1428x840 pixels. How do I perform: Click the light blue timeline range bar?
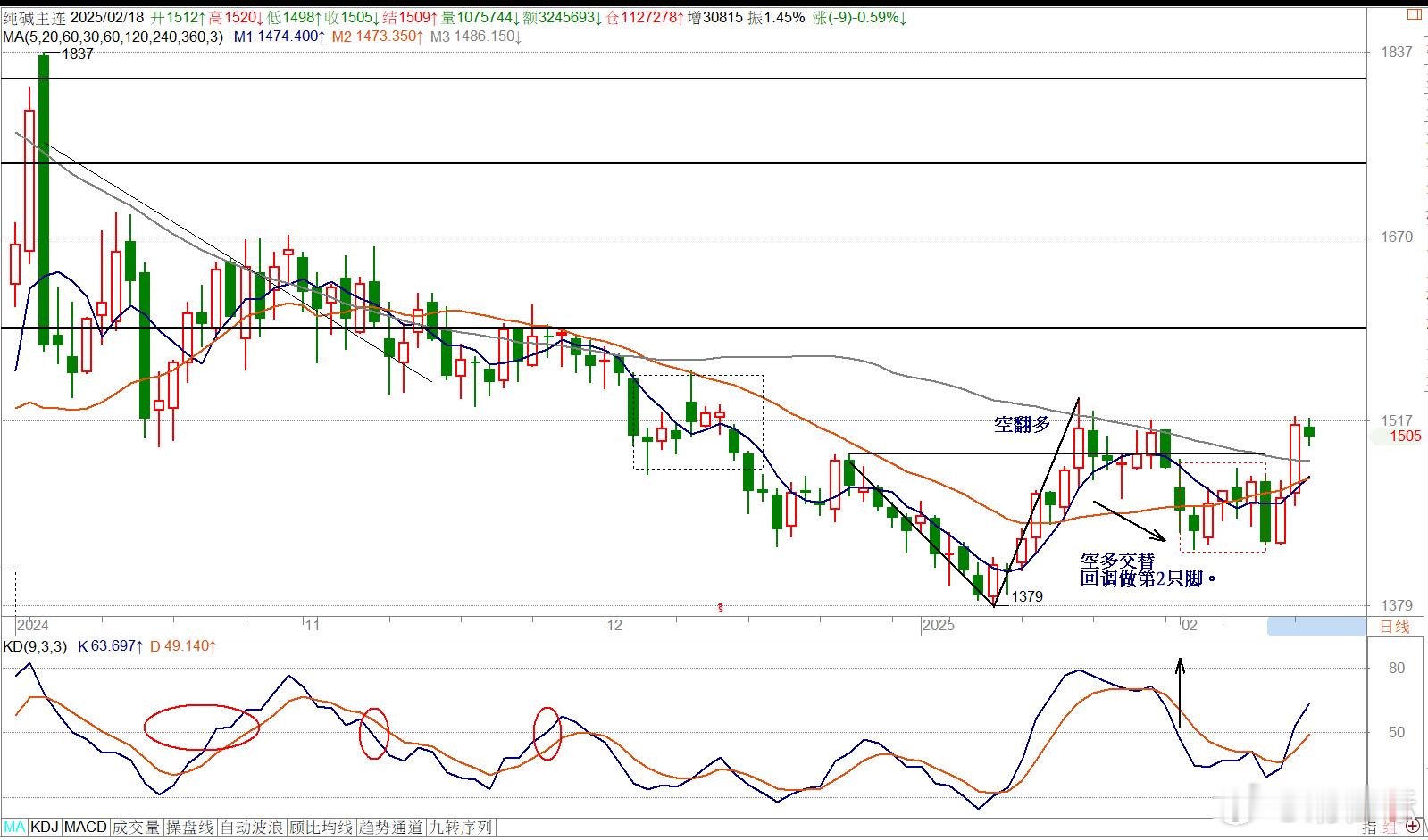click(x=1316, y=626)
